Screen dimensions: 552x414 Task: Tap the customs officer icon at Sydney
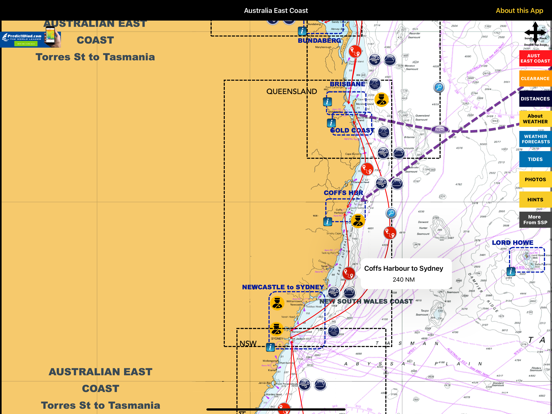276,329
